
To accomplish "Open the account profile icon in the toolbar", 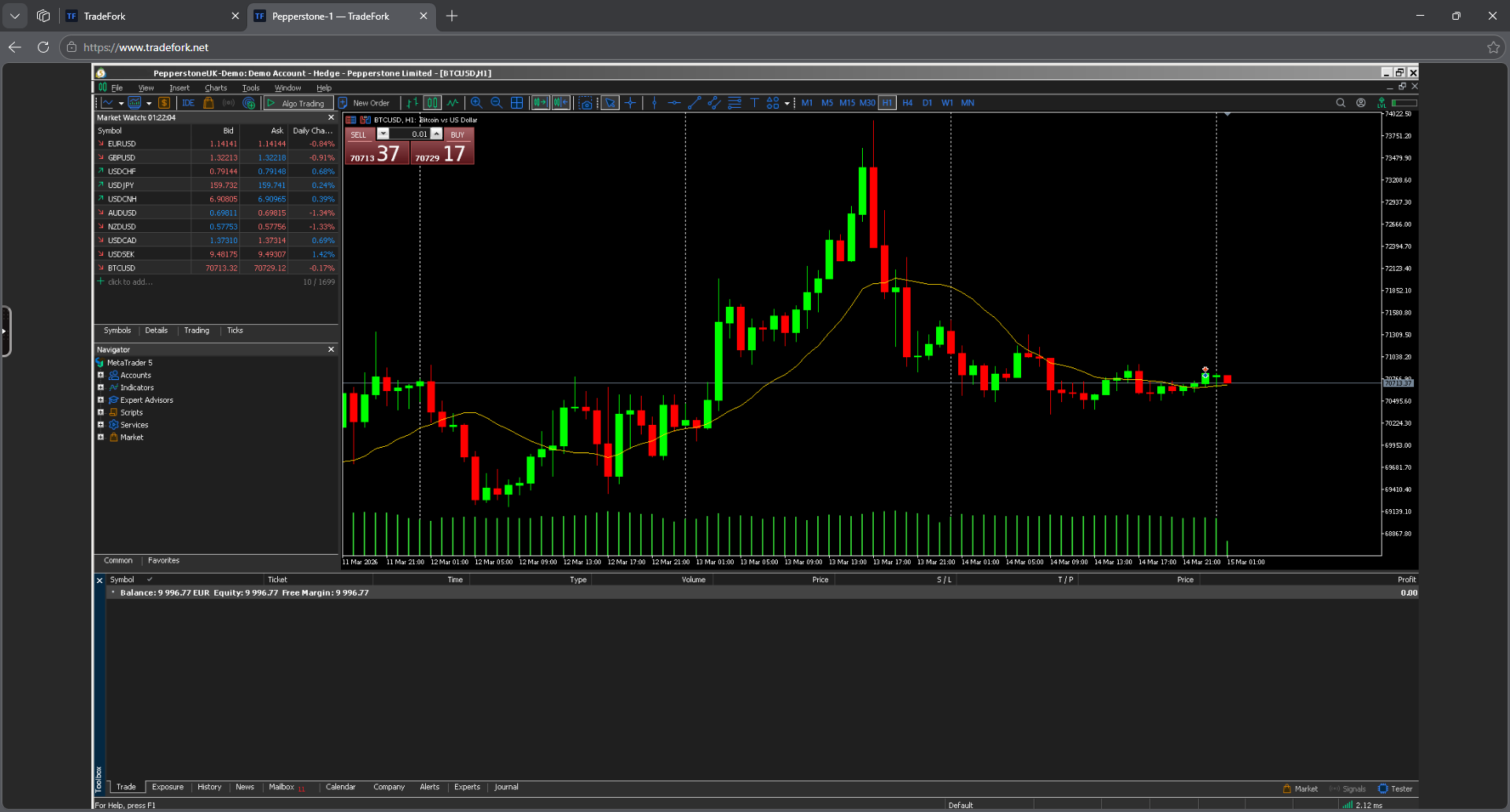I will pos(1361,103).
